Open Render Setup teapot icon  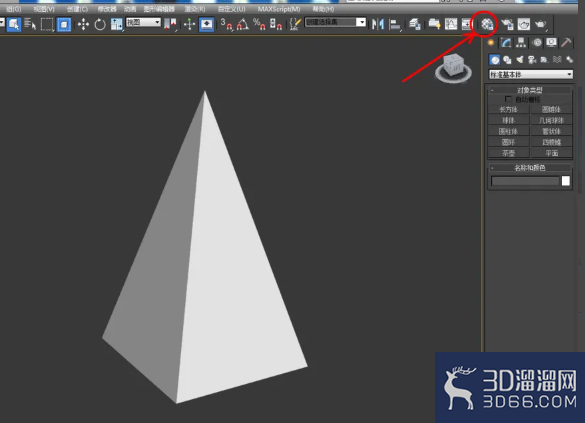(x=507, y=25)
